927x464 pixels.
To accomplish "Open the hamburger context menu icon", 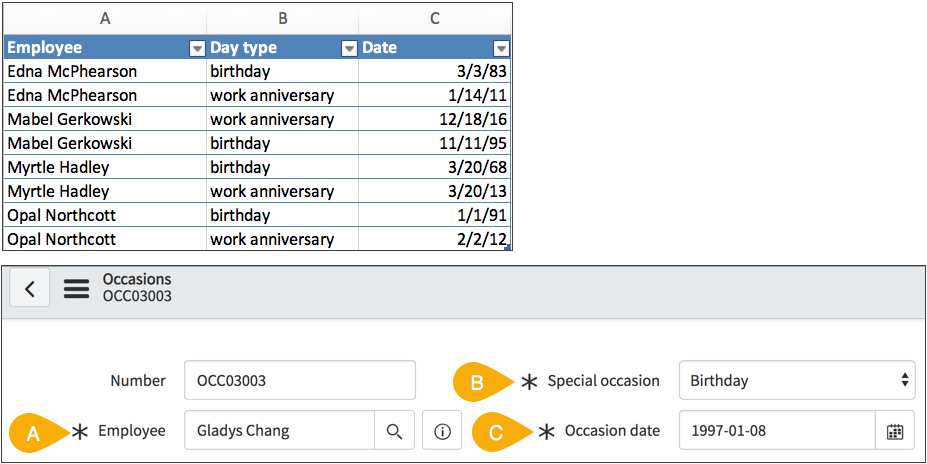I will click(x=77, y=289).
